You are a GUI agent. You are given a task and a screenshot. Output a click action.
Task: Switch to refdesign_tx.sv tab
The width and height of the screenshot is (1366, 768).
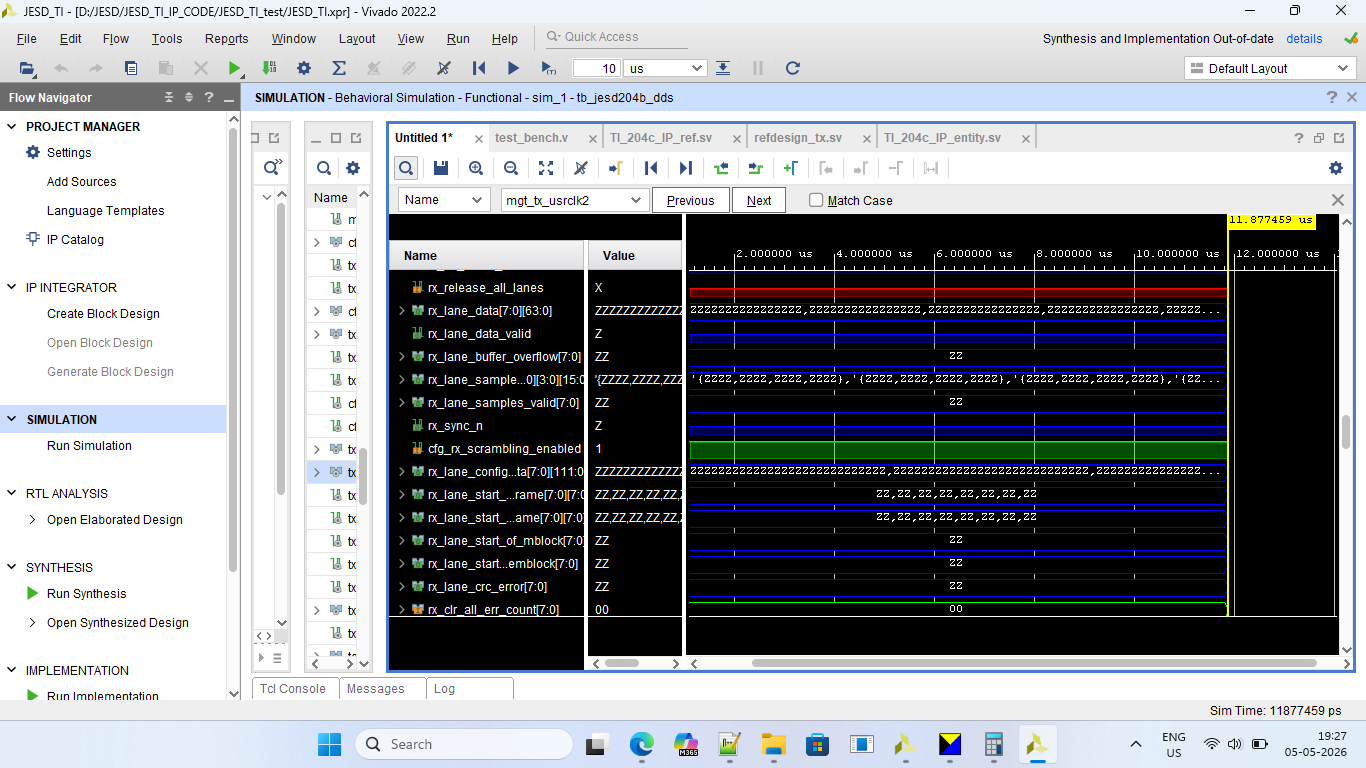tap(798, 138)
